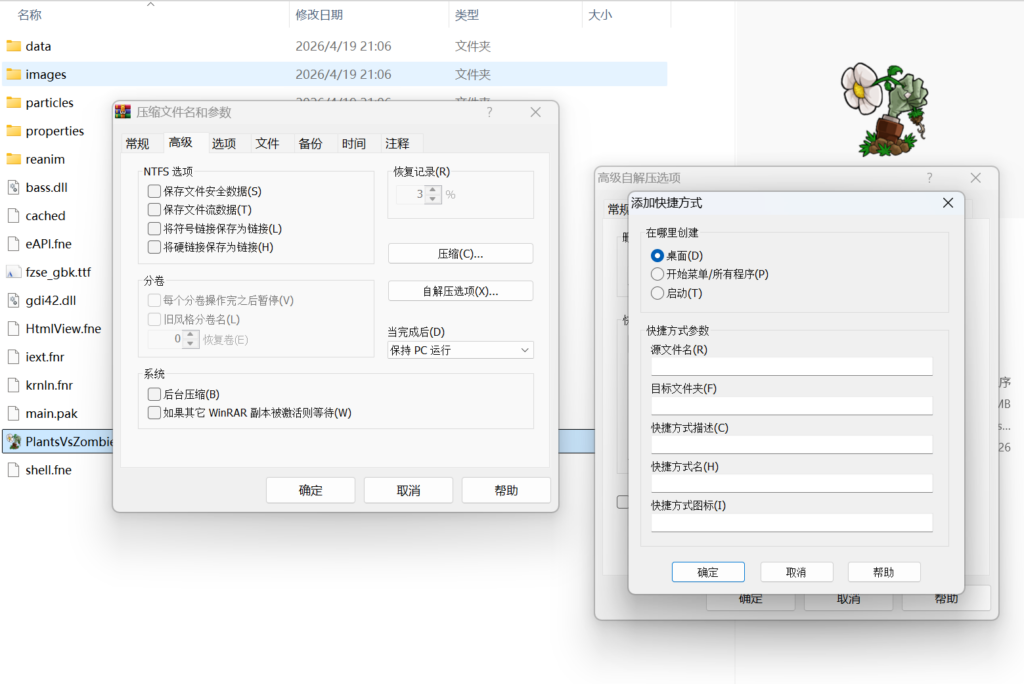
Task: Click the 自解压选项(X)... button
Action: pyautogui.click(x=460, y=291)
